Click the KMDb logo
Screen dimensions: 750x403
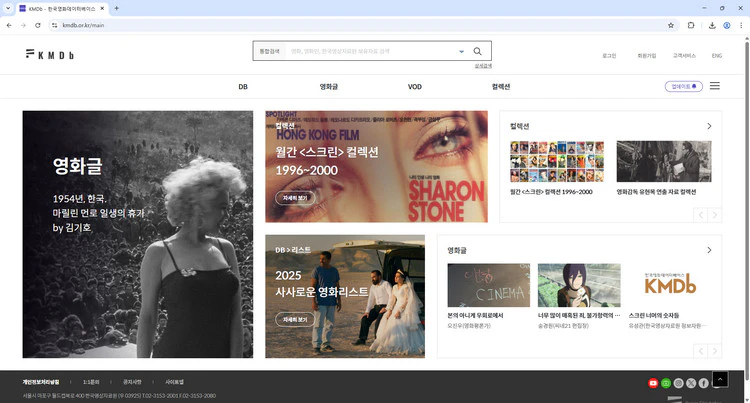[x=48, y=52]
